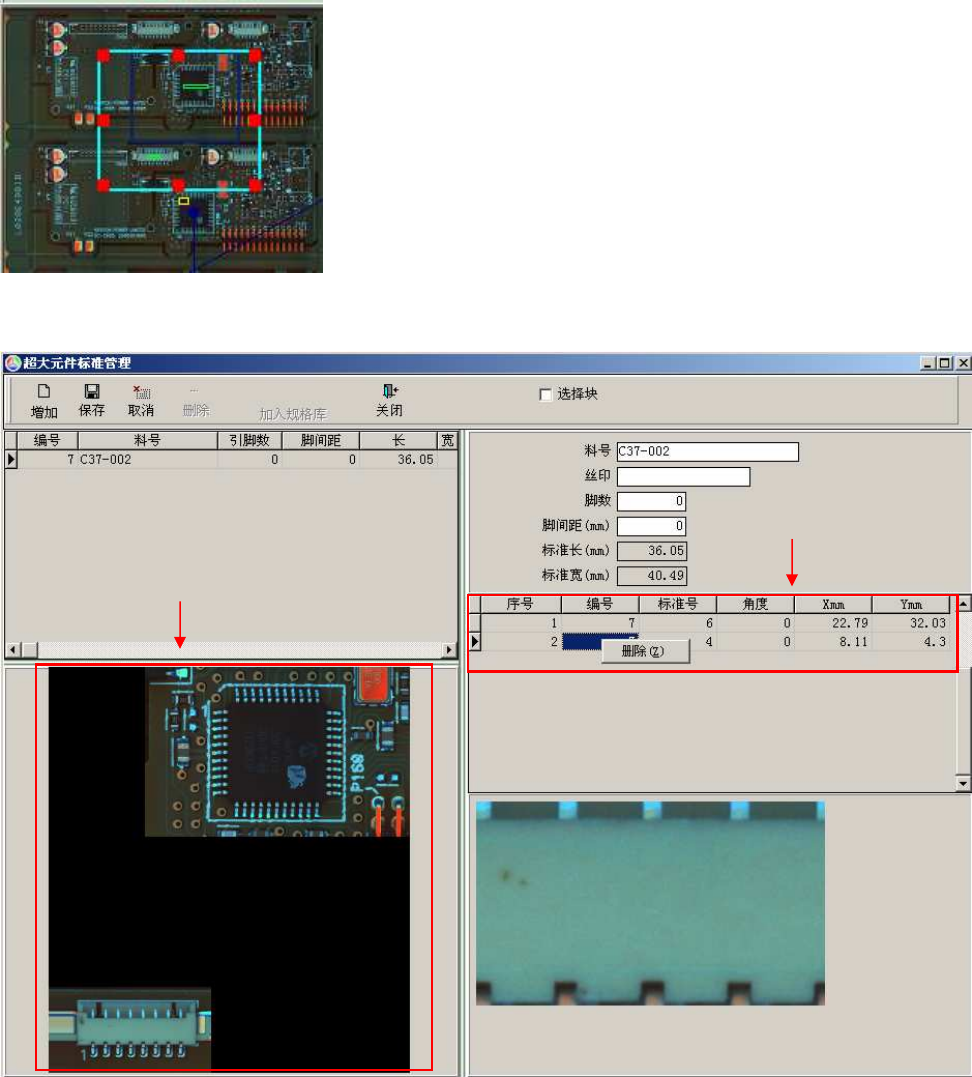Click the 脚数 input field

(651, 501)
